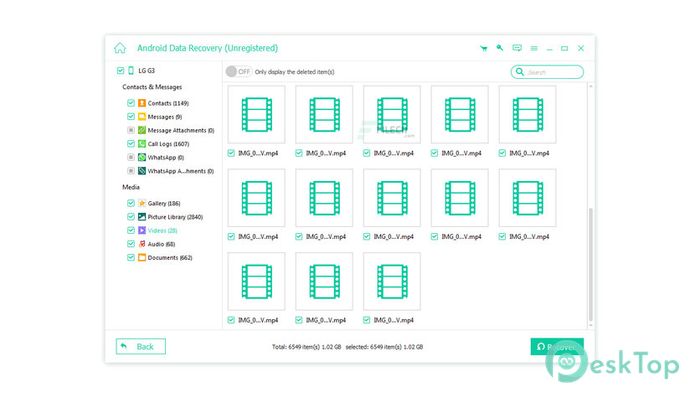
Task: Open the Documents (662) category
Action: [x=170, y=258]
